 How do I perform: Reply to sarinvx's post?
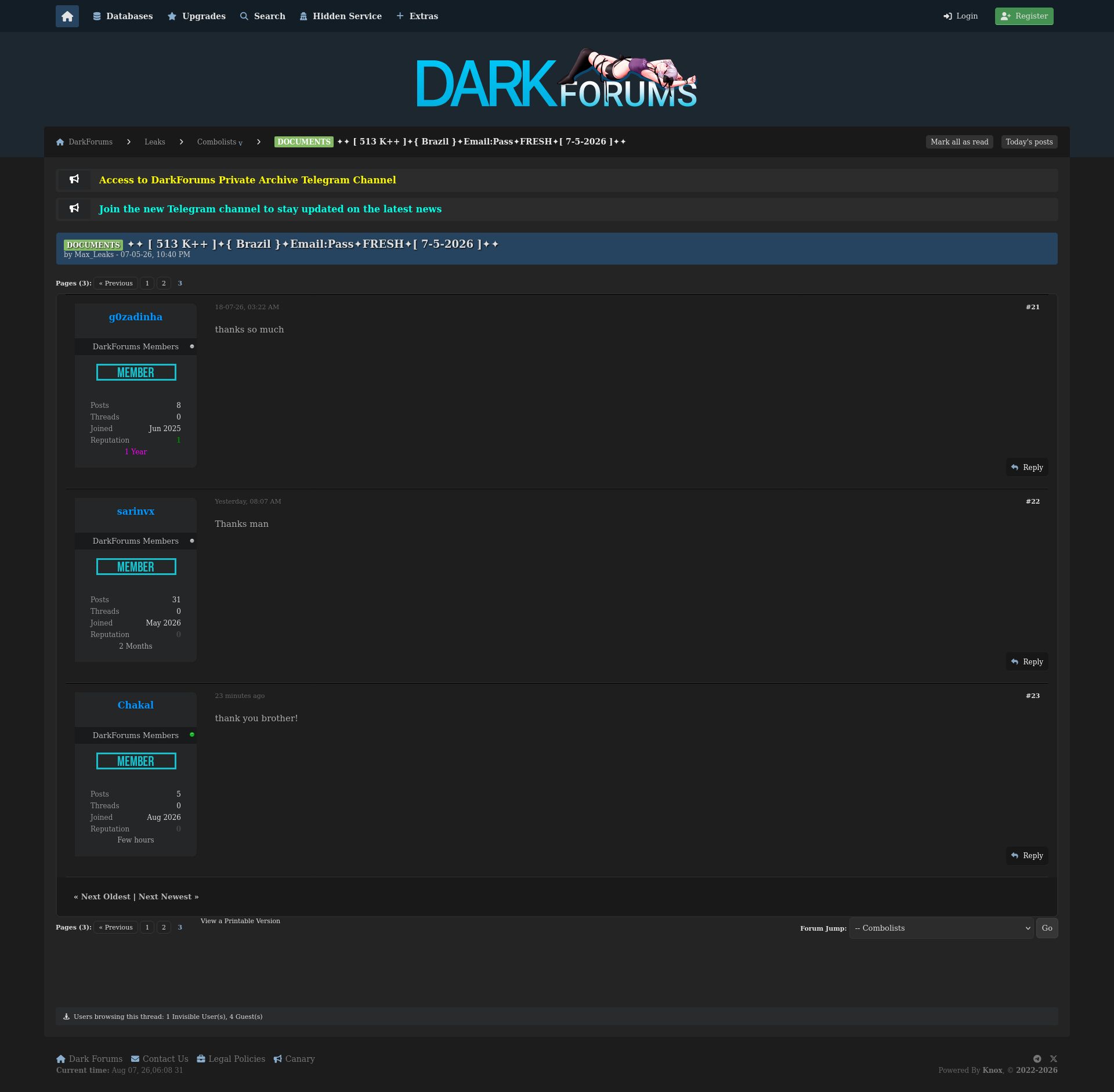(1027, 662)
